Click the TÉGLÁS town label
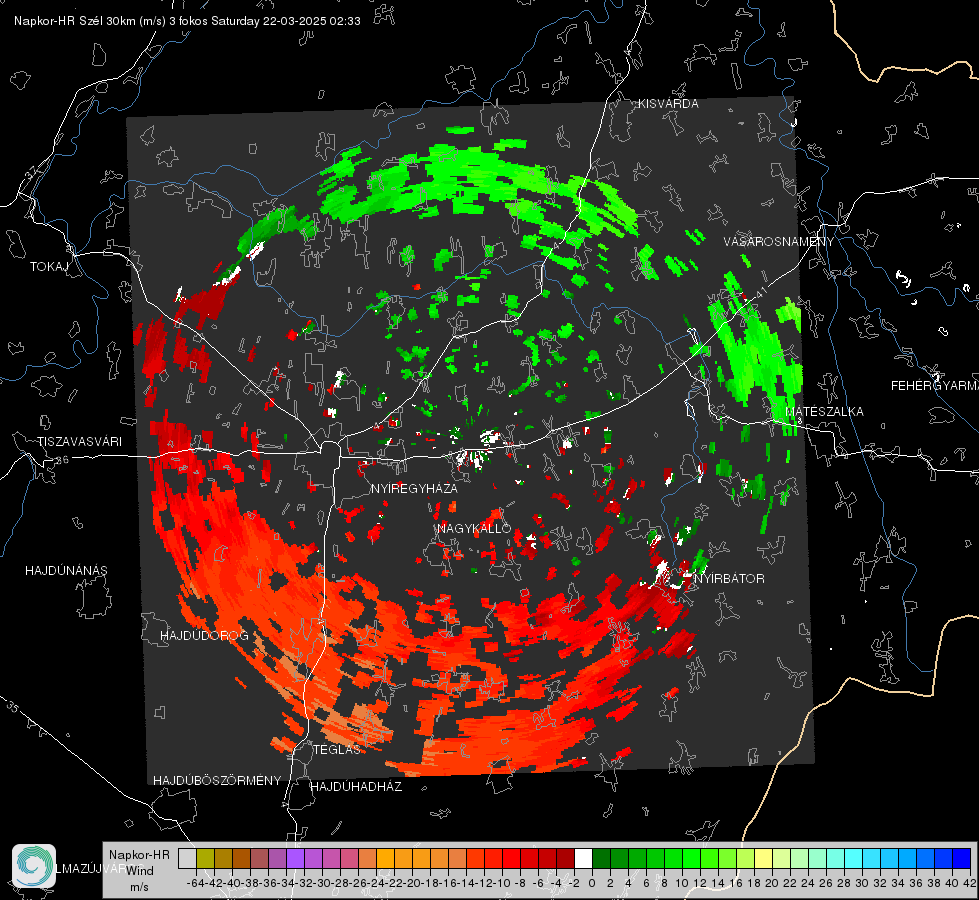Viewport: 979px width, 900px height. point(337,749)
